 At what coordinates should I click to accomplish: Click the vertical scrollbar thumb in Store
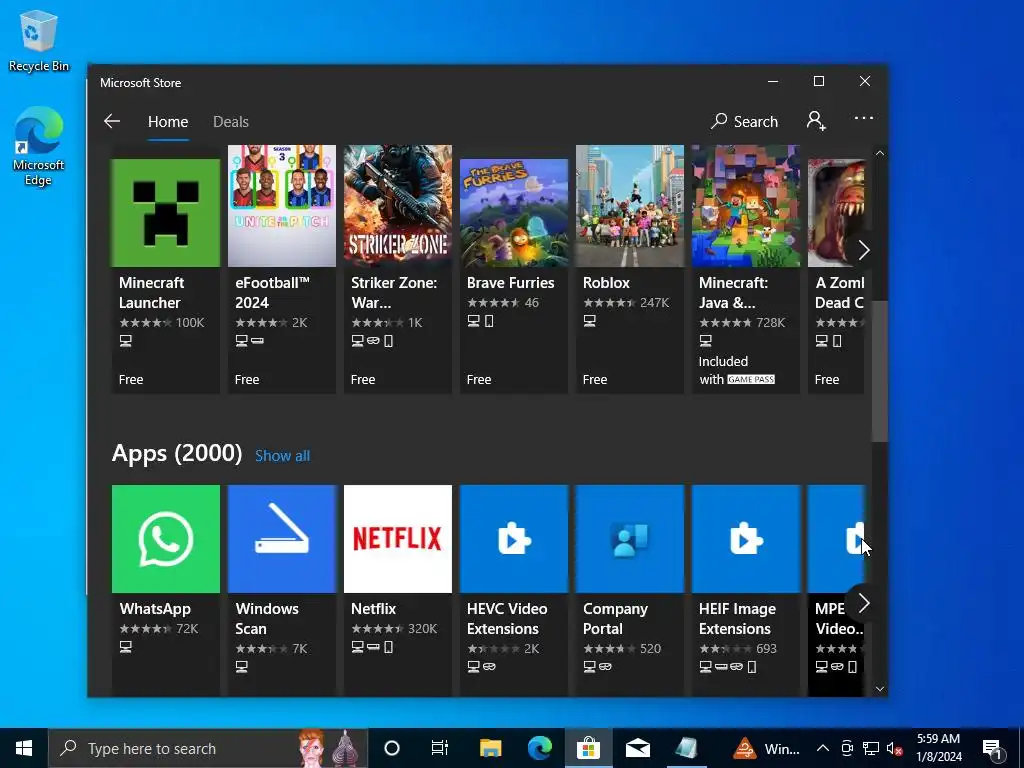(879, 370)
